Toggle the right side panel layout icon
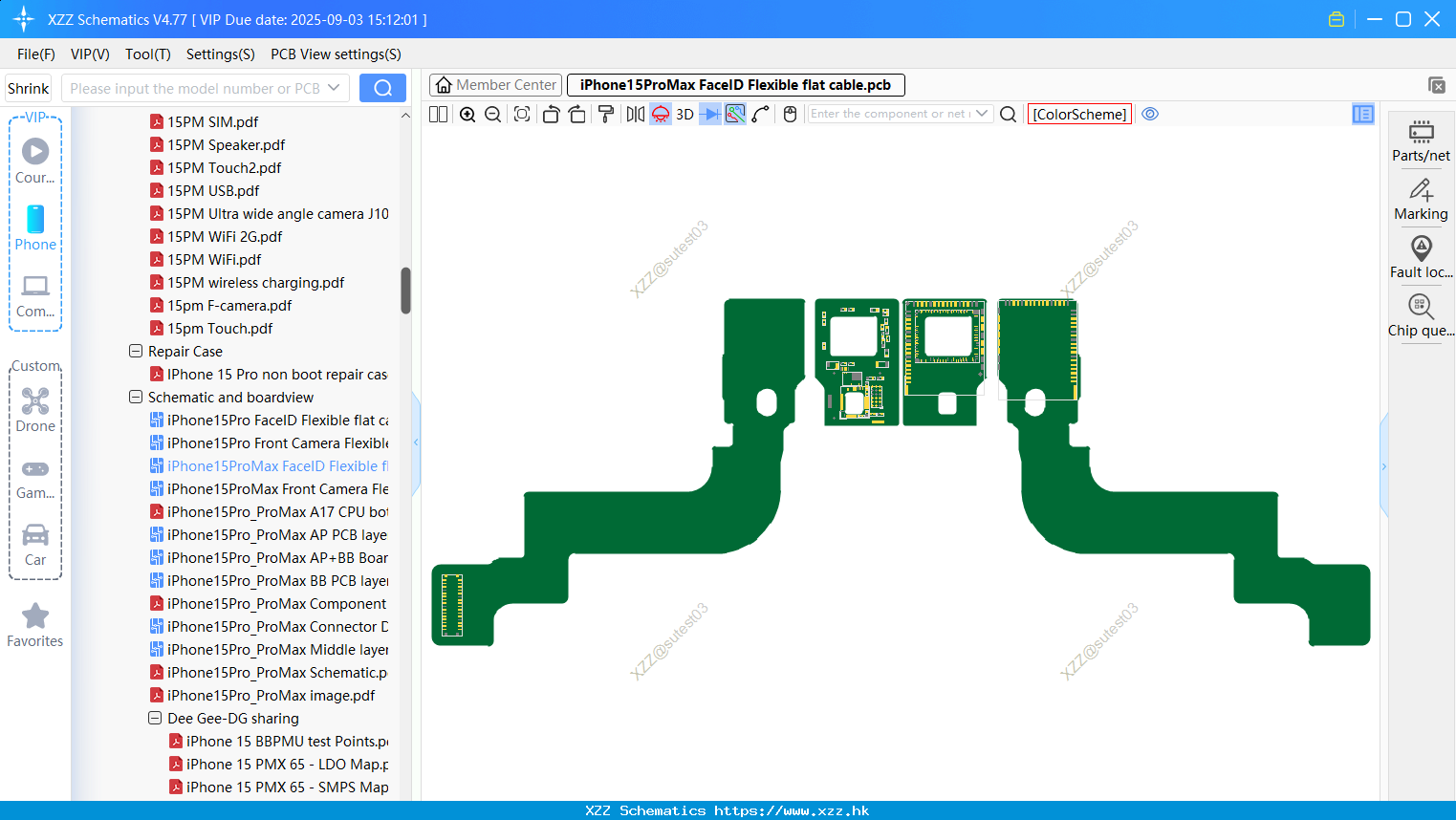 1363,114
